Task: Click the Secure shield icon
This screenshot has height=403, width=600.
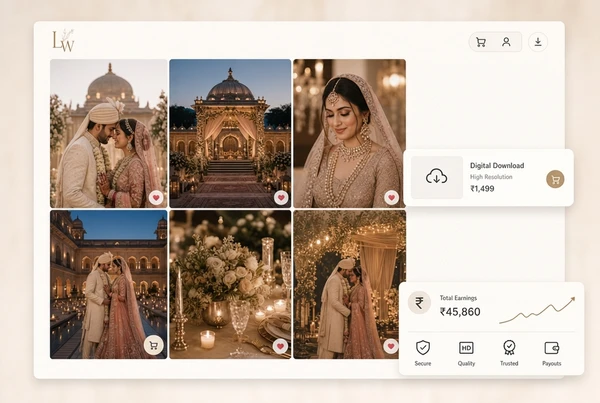Action: point(423,348)
